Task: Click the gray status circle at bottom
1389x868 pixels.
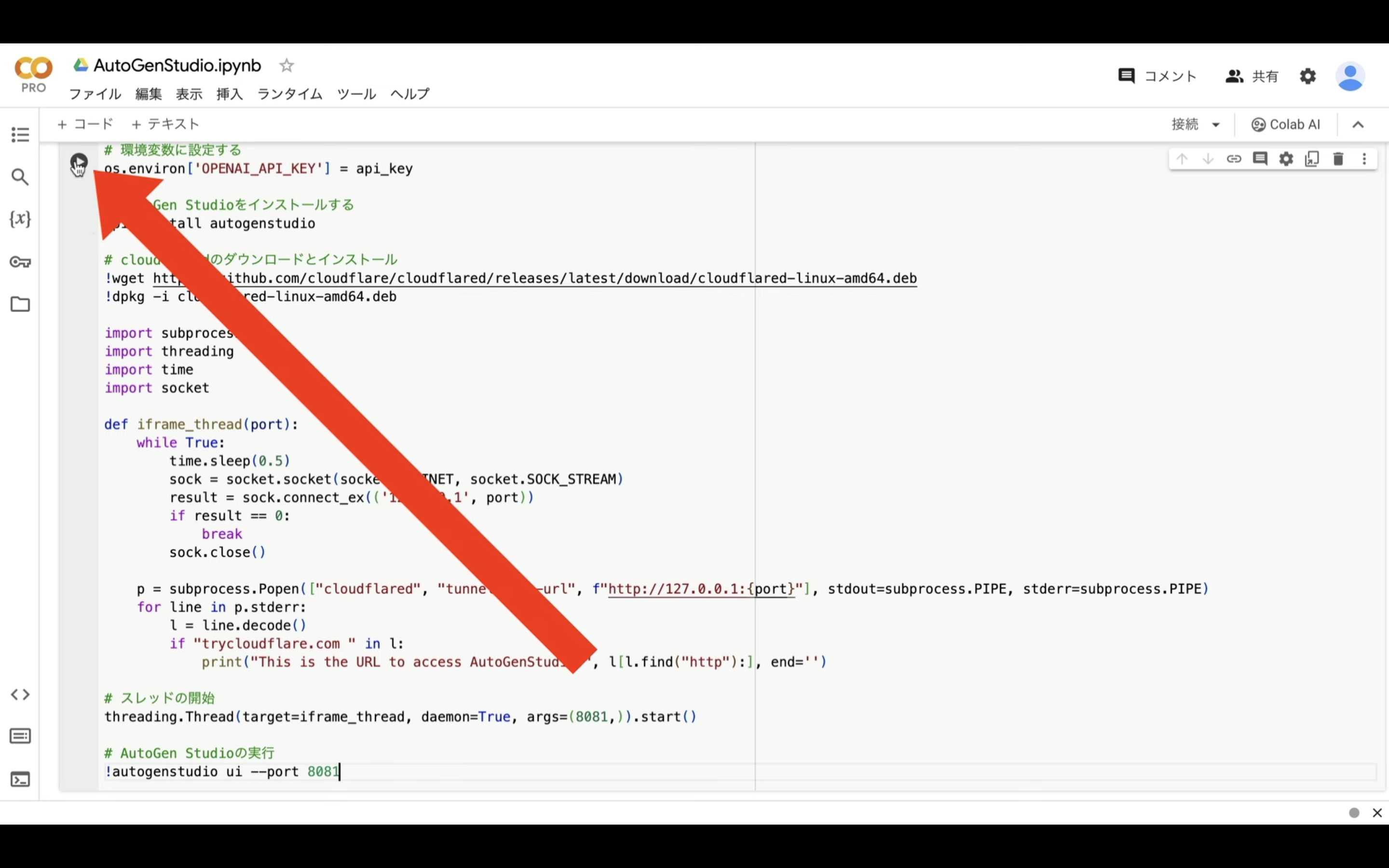Action: [1354, 813]
